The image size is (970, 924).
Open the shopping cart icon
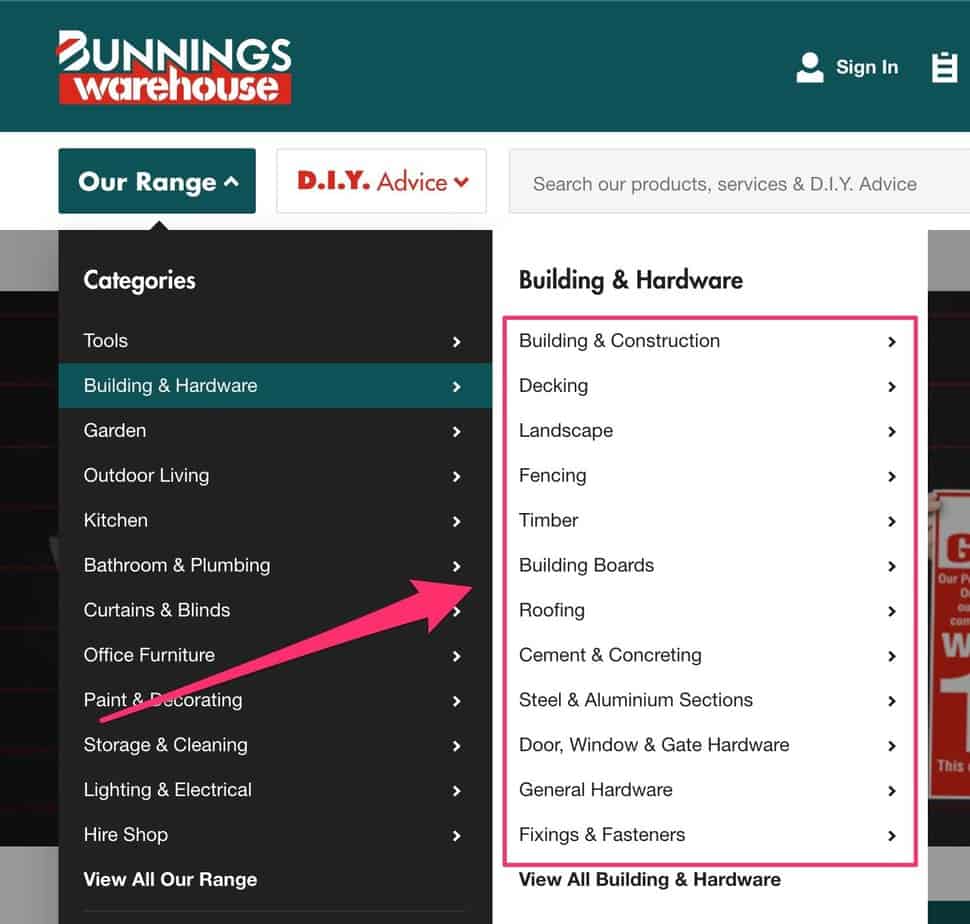[x=944, y=67]
